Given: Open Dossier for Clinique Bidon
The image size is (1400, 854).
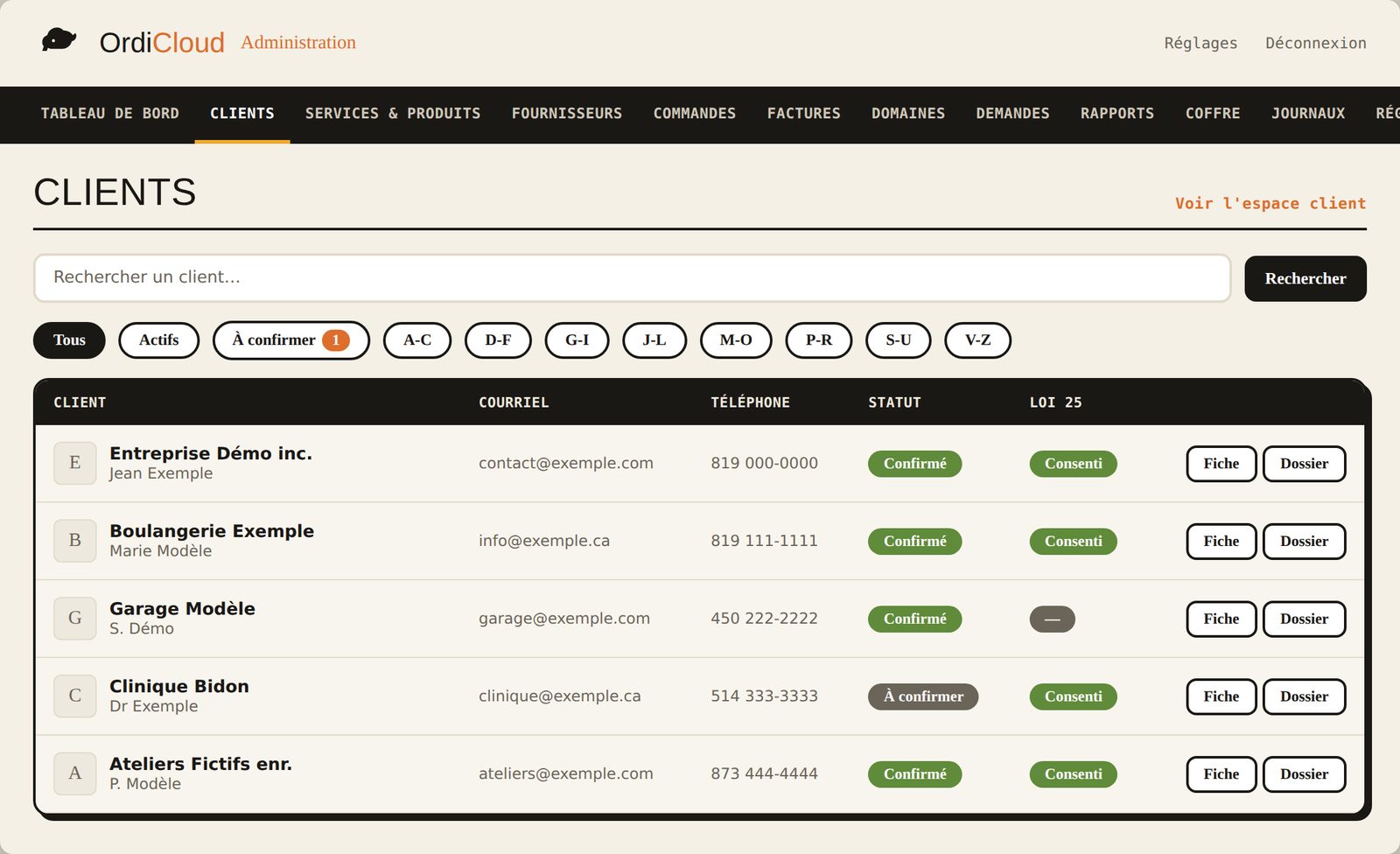Looking at the screenshot, I should [x=1304, y=696].
